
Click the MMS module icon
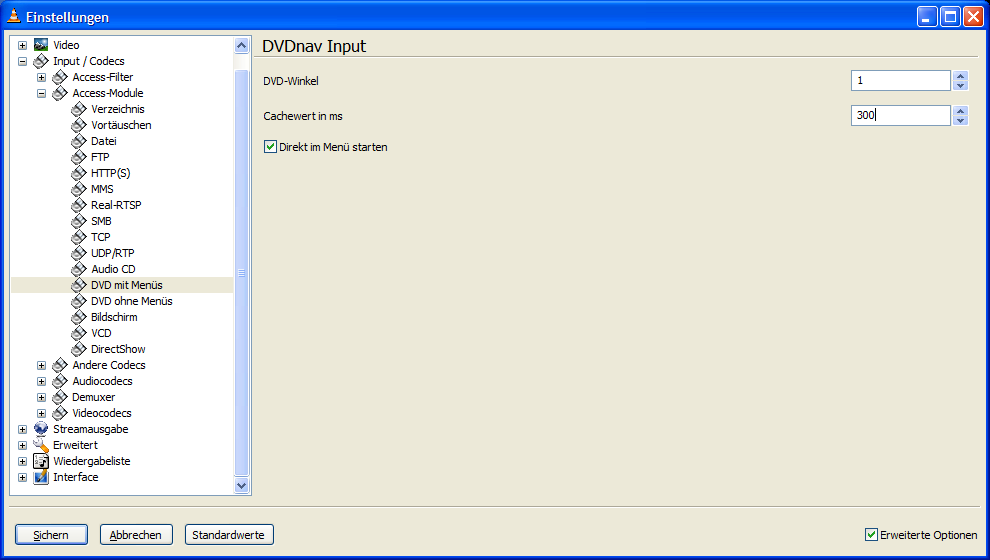(79, 189)
